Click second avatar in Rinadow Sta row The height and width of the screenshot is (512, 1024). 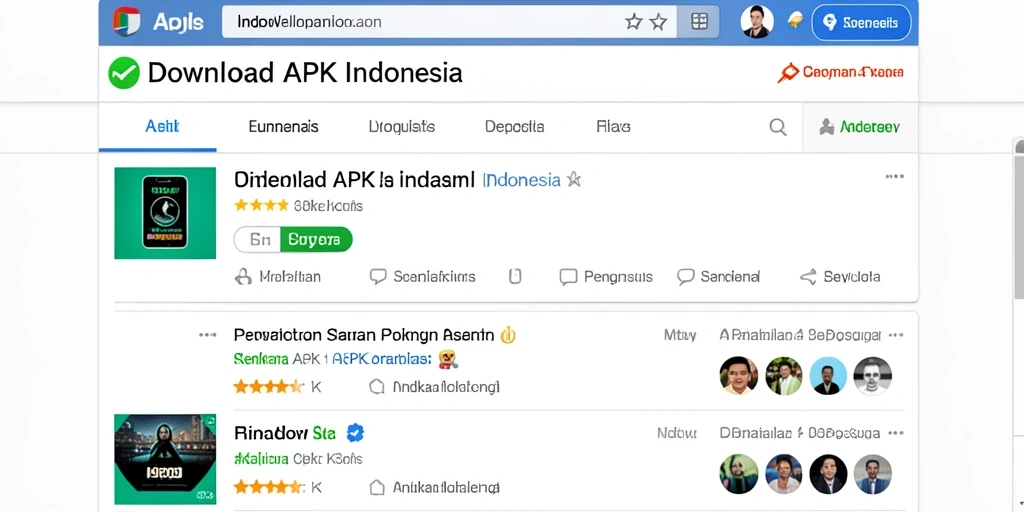[784, 474]
